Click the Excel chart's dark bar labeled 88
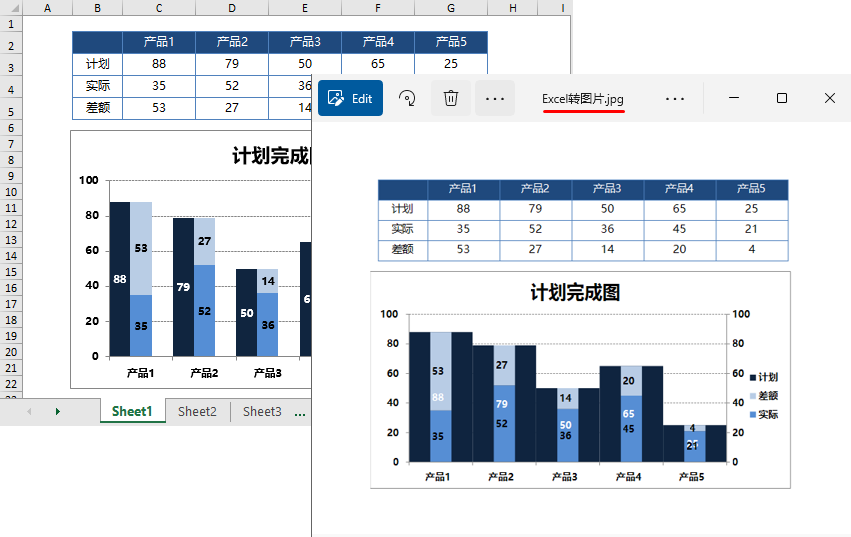Screen dimensions: 851x537 [x=120, y=279]
